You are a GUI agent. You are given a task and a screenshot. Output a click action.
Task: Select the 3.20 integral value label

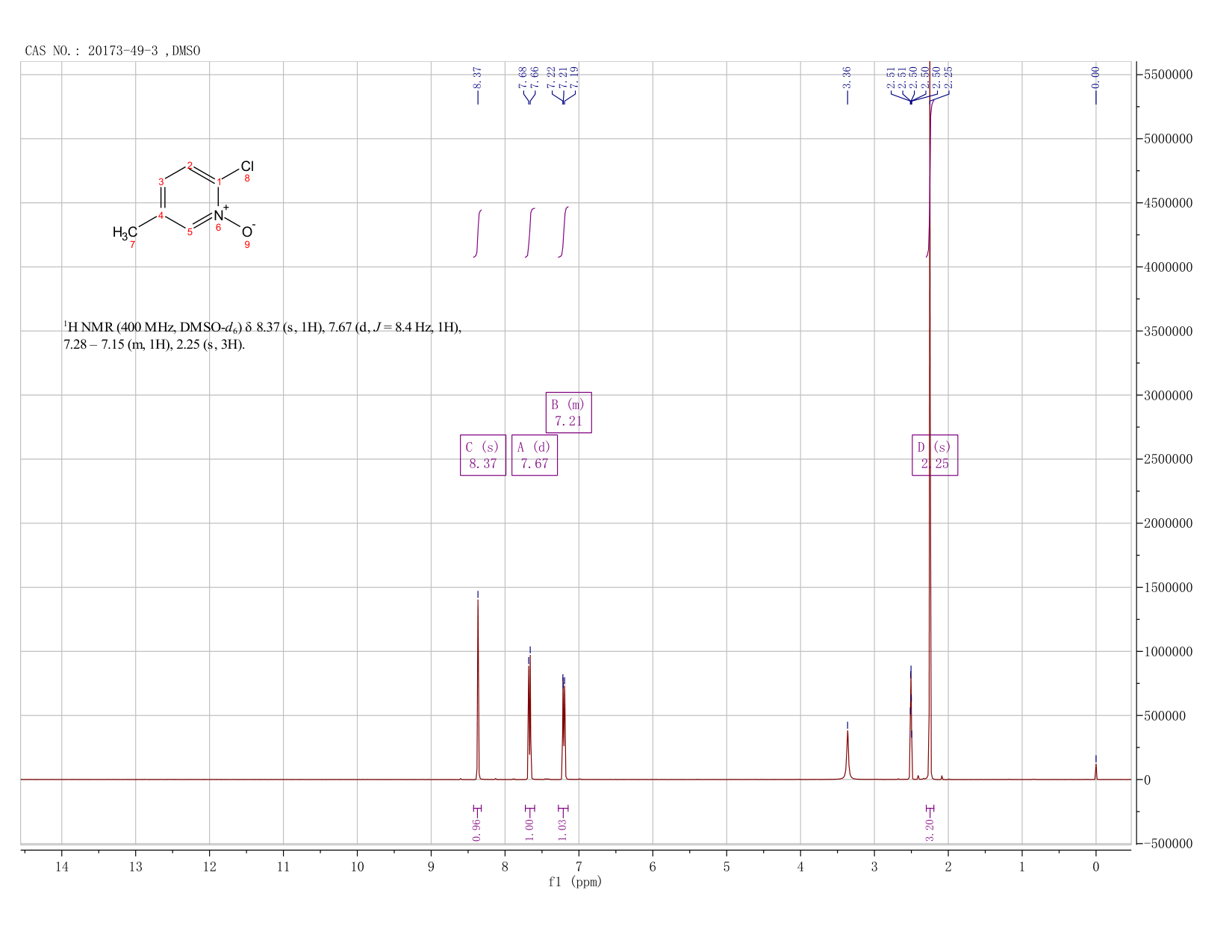point(930,830)
